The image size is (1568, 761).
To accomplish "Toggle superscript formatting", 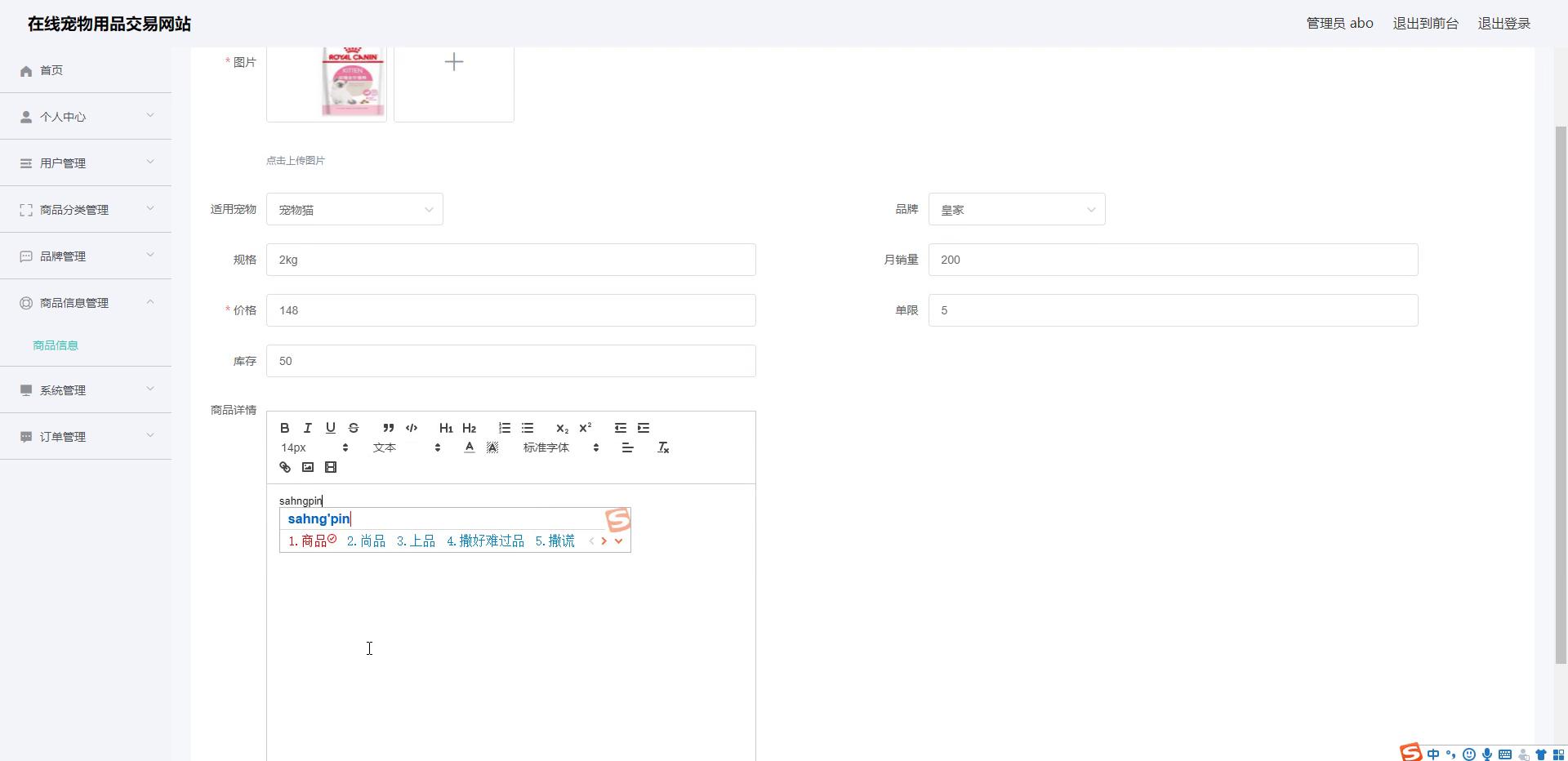I will [586, 428].
